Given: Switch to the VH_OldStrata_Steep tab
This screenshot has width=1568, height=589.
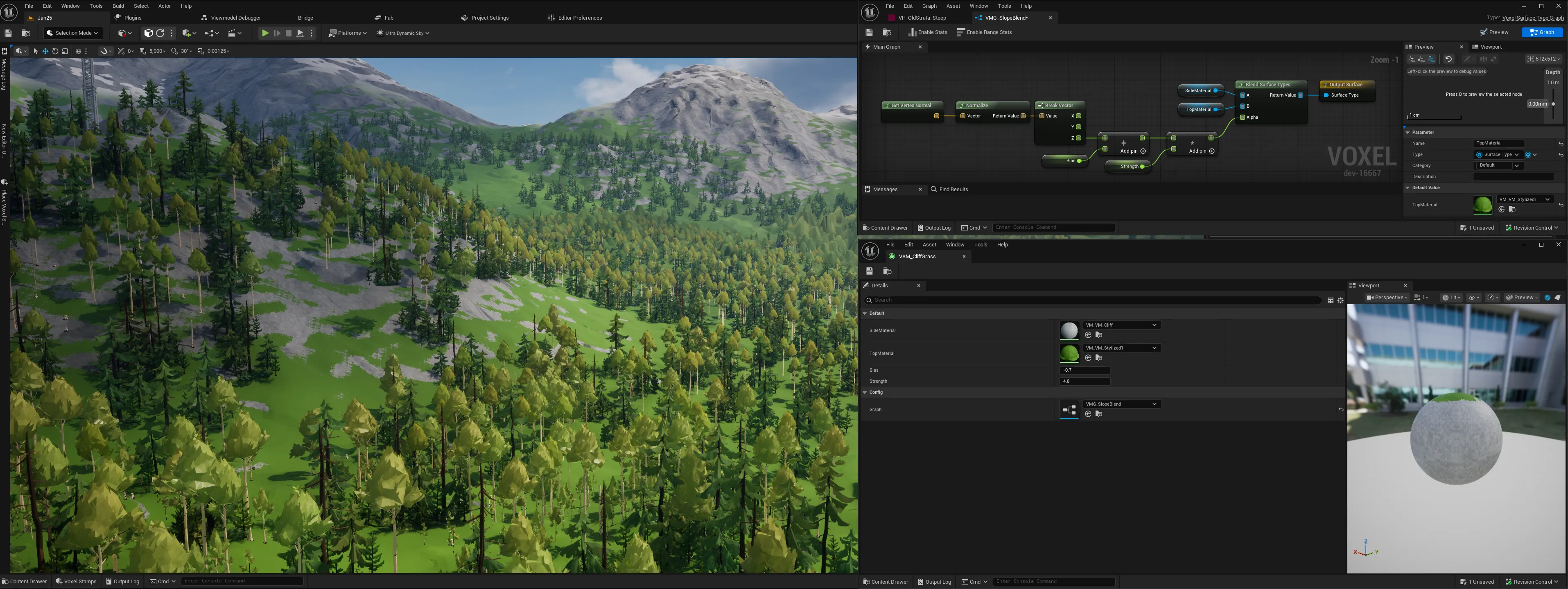Looking at the screenshot, I should [922, 18].
